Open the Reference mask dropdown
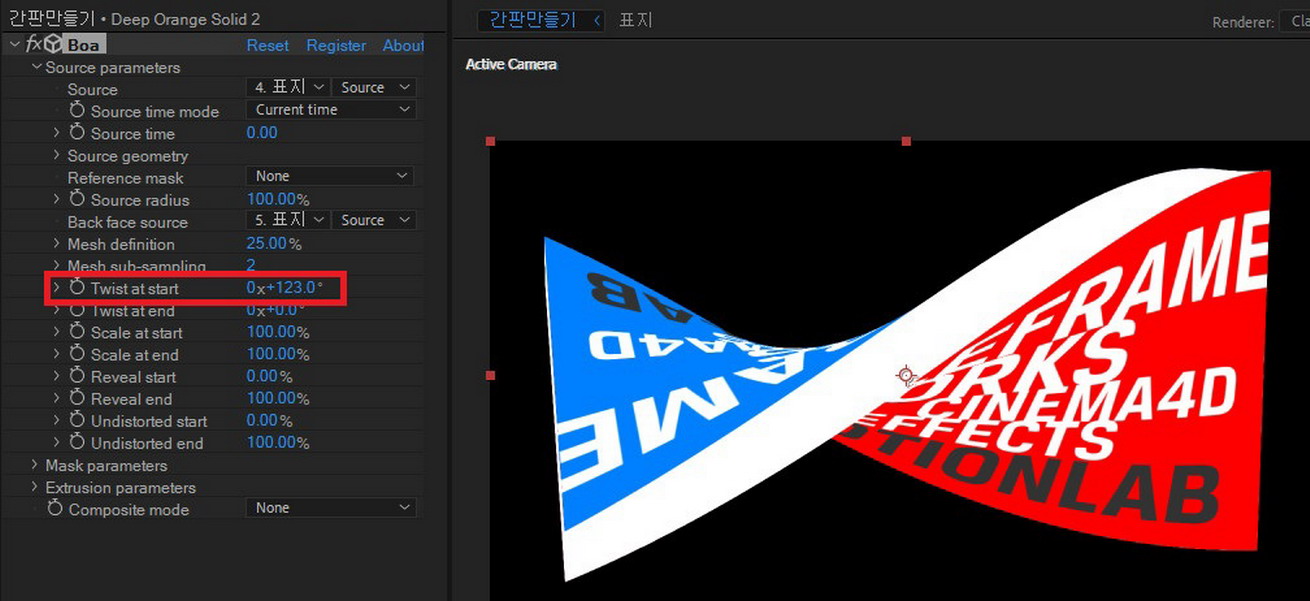This screenshot has height=601, width=1310. pos(330,176)
